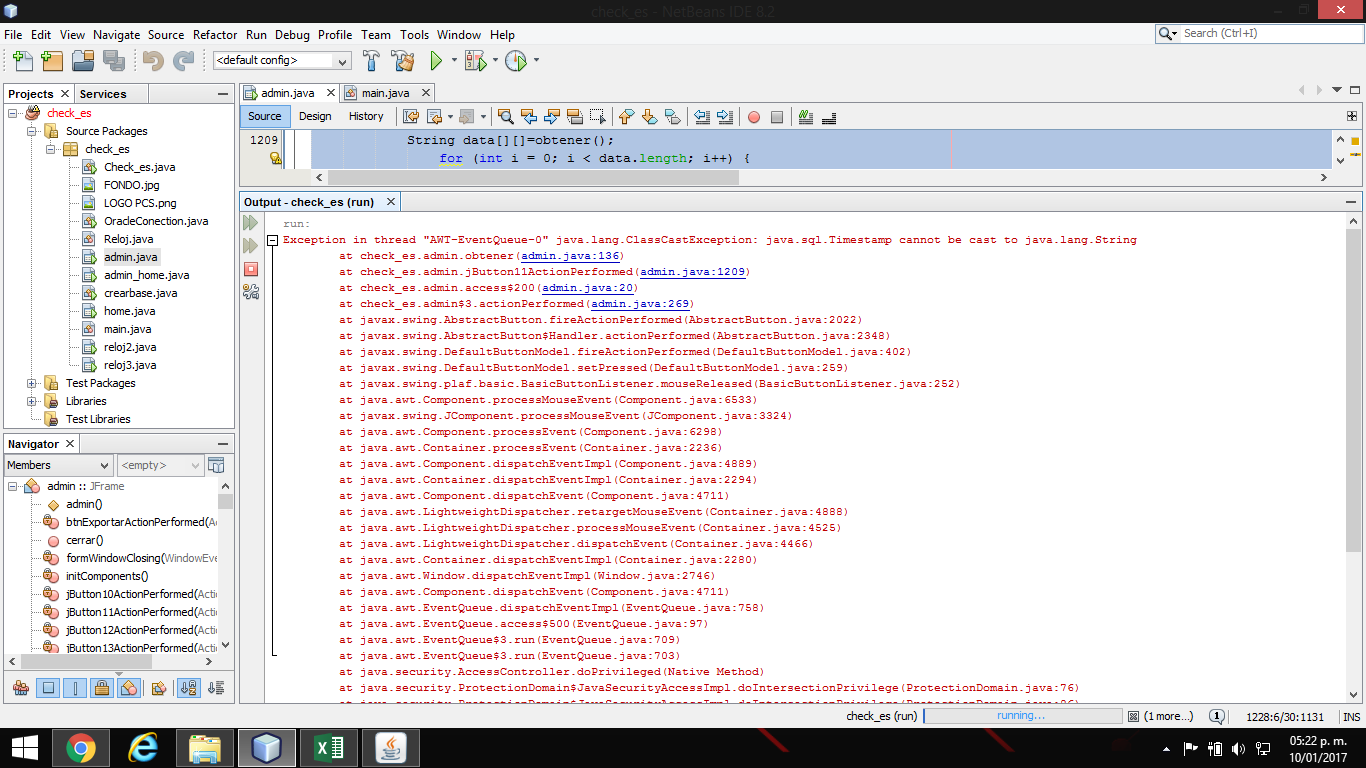
Task: Click the Stop Macro Recording square icon
Action: tap(777, 117)
